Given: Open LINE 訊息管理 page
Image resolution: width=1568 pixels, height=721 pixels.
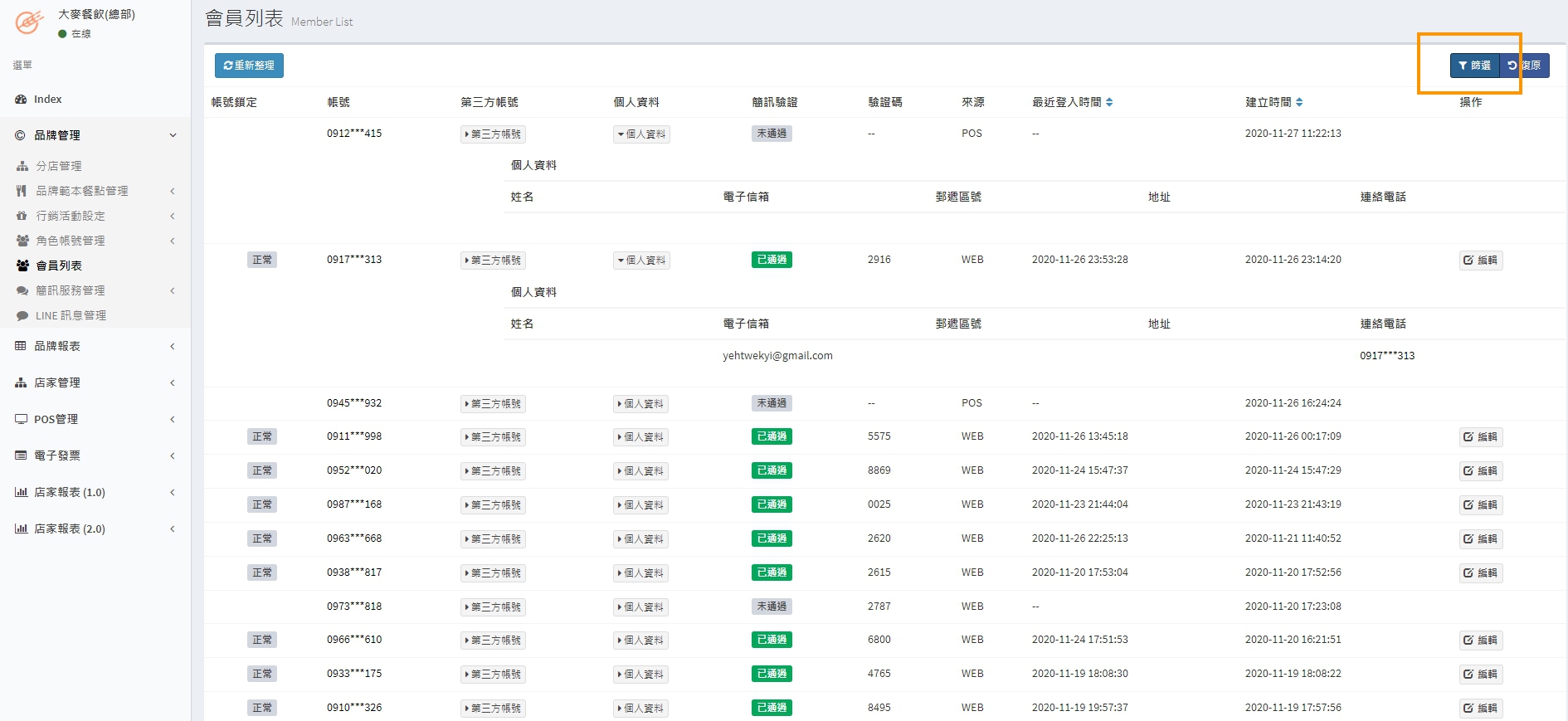Looking at the screenshot, I should pyautogui.click(x=71, y=315).
